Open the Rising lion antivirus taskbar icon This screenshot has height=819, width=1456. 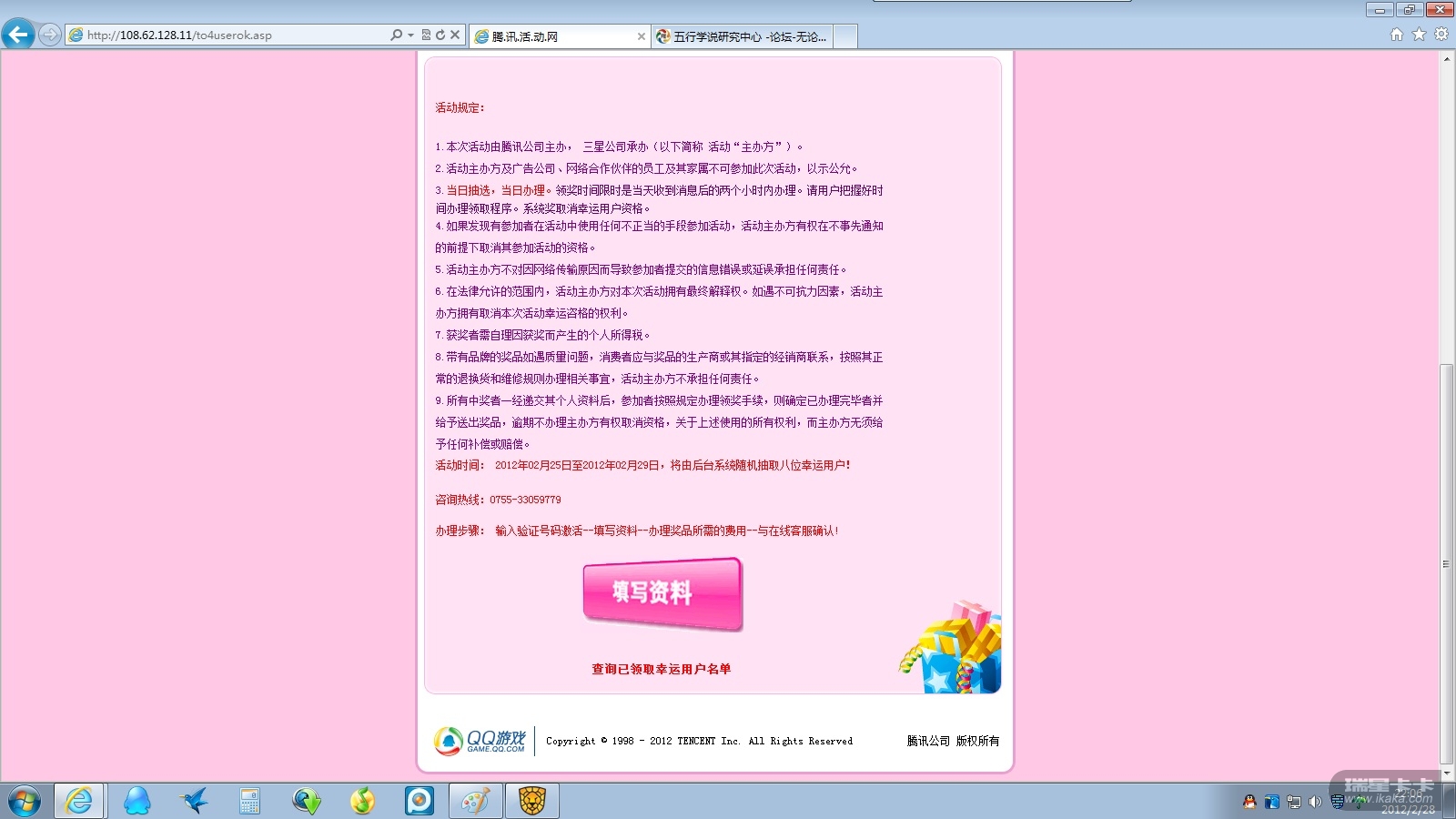click(x=532, y=801)
